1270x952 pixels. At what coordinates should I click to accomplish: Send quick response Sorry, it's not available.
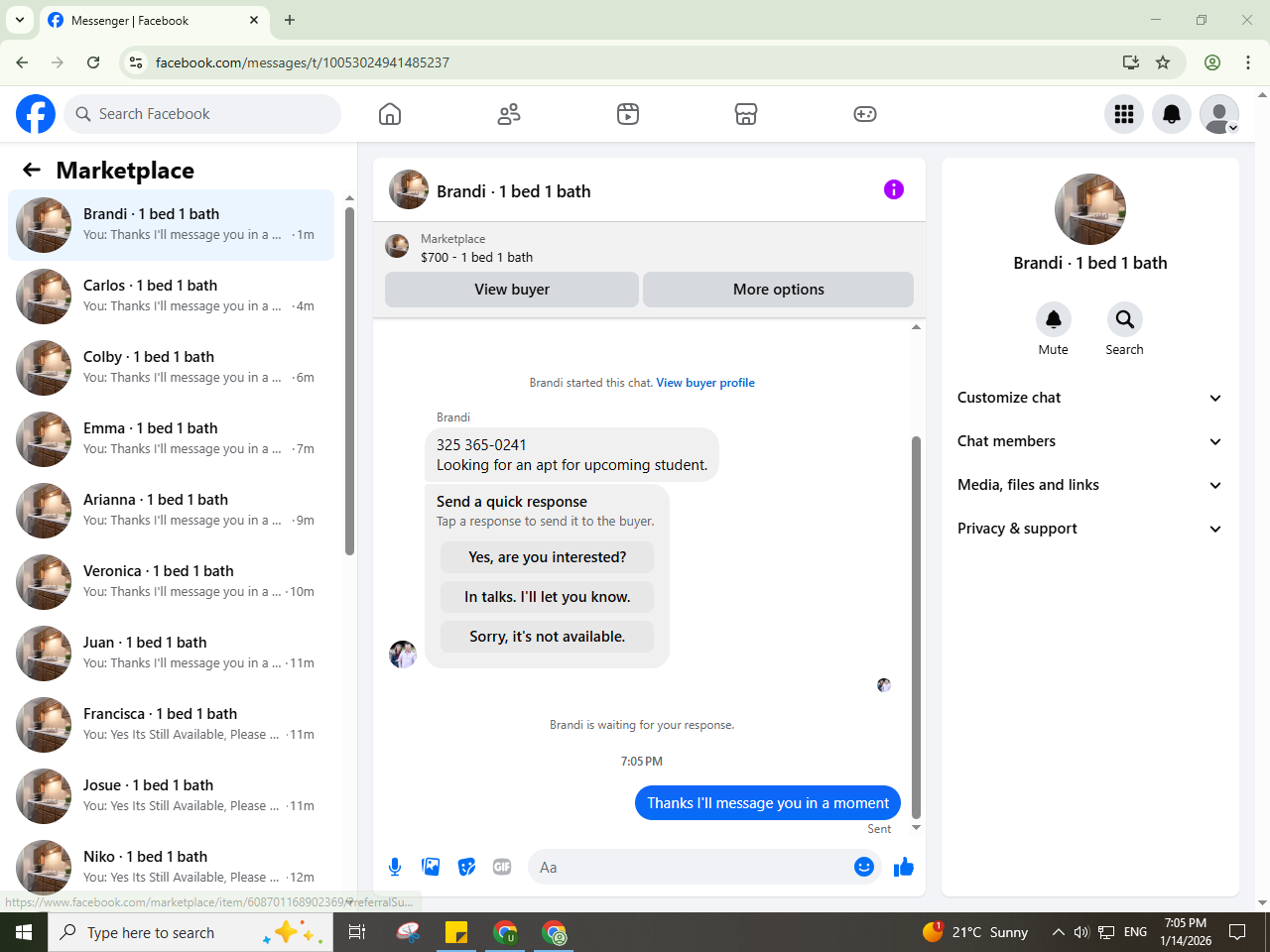coord(548,637)
